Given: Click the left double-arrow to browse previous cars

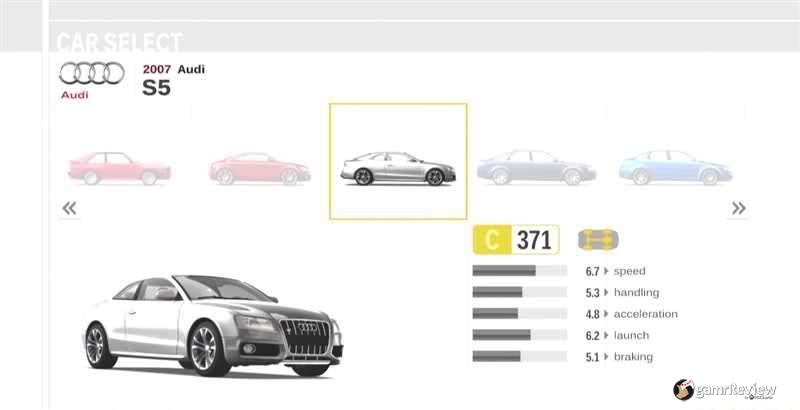Looking at the screenshot, I should tap(69, 208).
